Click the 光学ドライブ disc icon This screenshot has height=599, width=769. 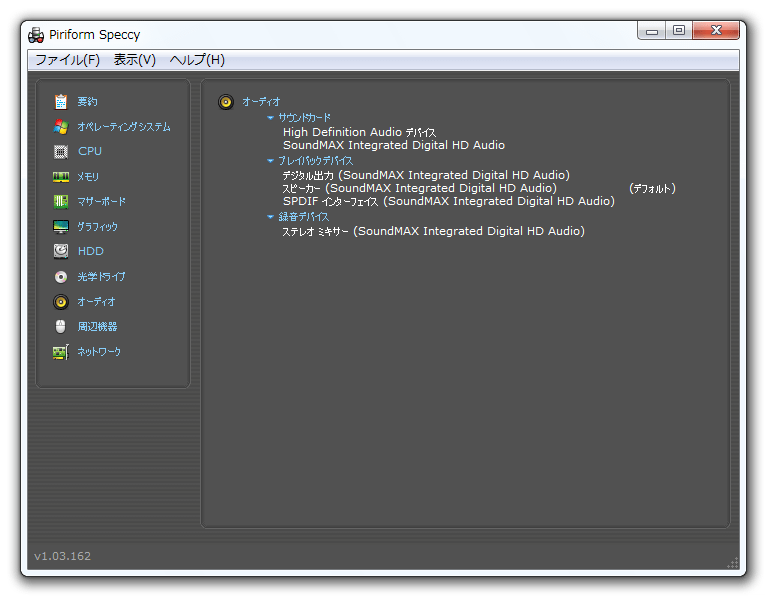[x=61, y=277]
